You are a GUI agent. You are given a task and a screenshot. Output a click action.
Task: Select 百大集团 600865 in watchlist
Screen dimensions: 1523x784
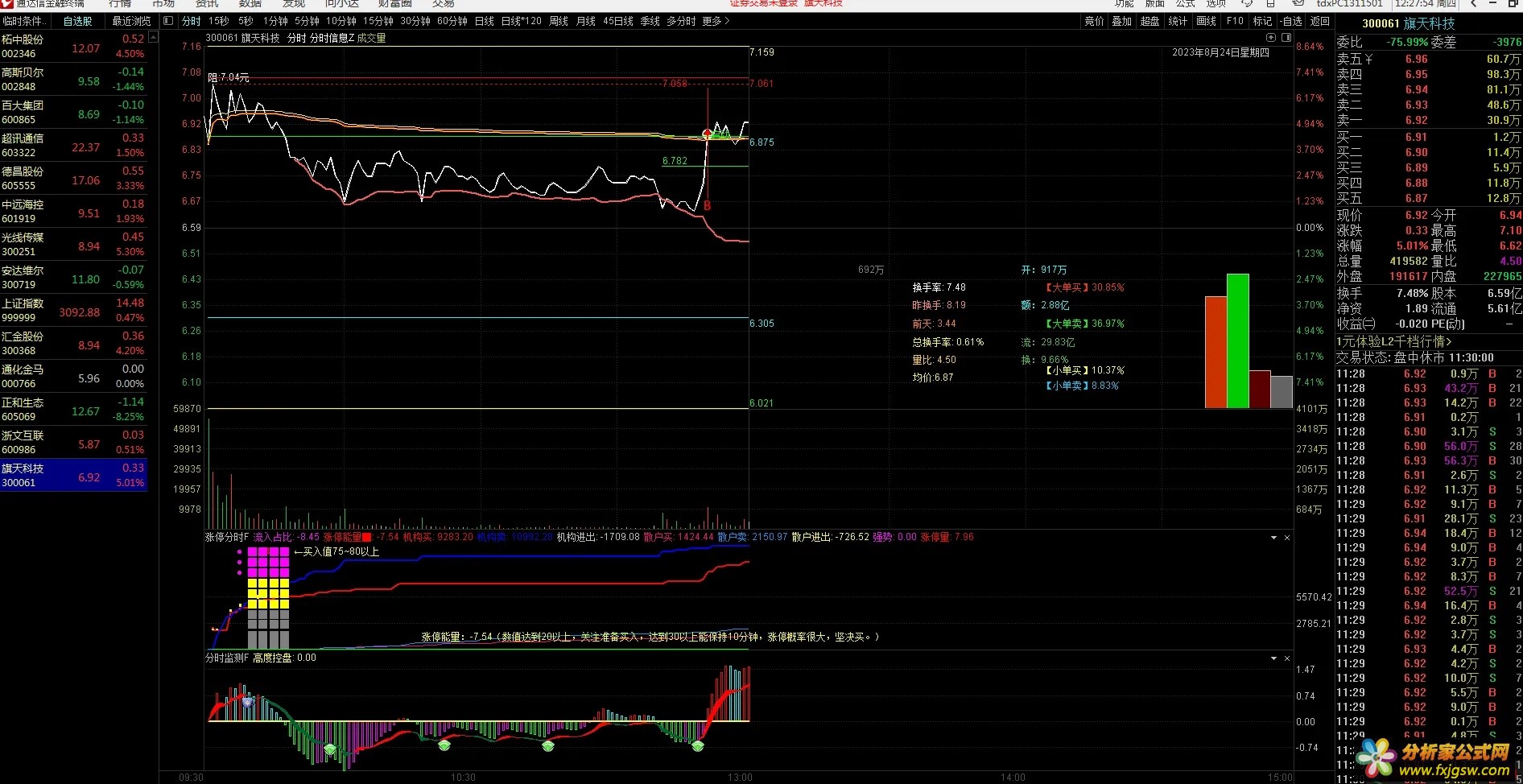74,113
